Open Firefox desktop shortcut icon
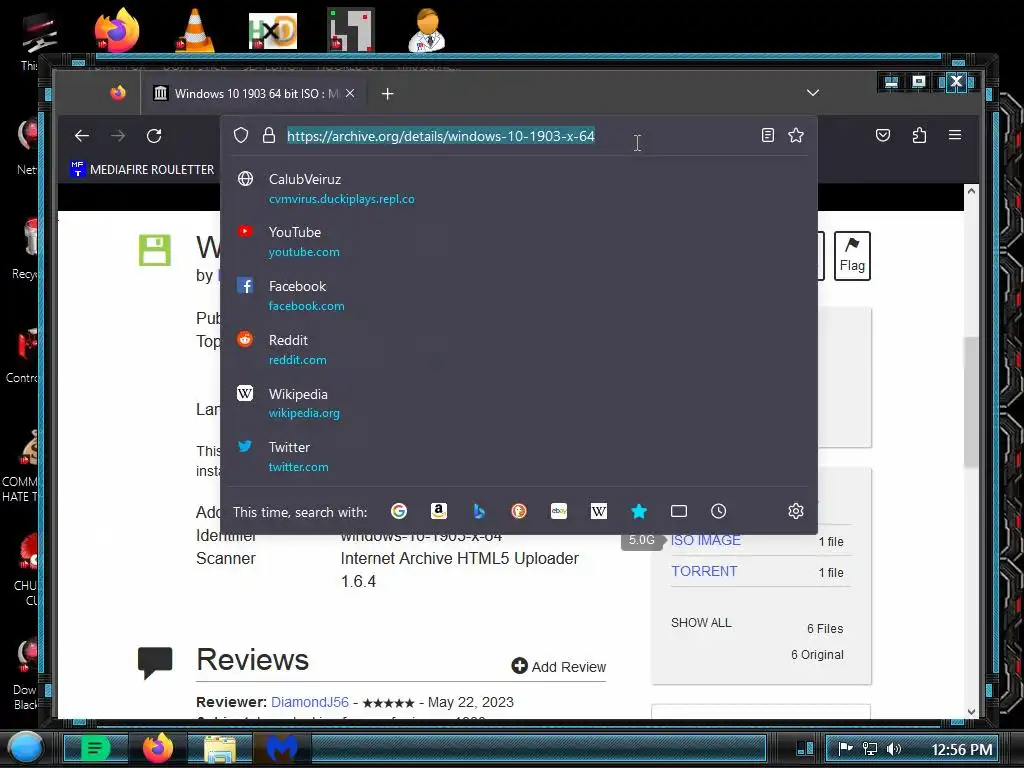 click(117, 30)
